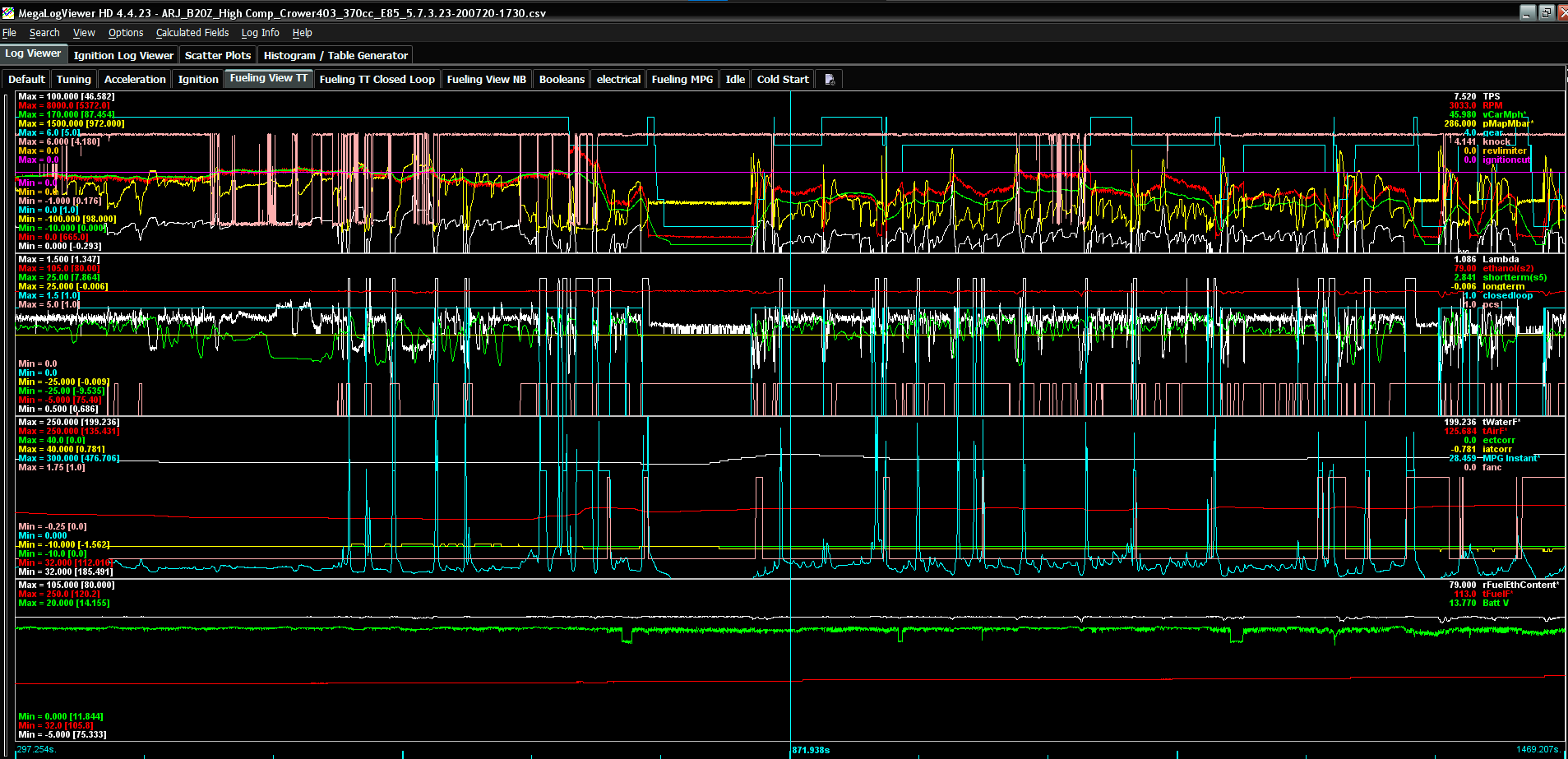This screenshot has width=1568, height=759.
Task: Open the Log Info menu
Action: (260, 33)
